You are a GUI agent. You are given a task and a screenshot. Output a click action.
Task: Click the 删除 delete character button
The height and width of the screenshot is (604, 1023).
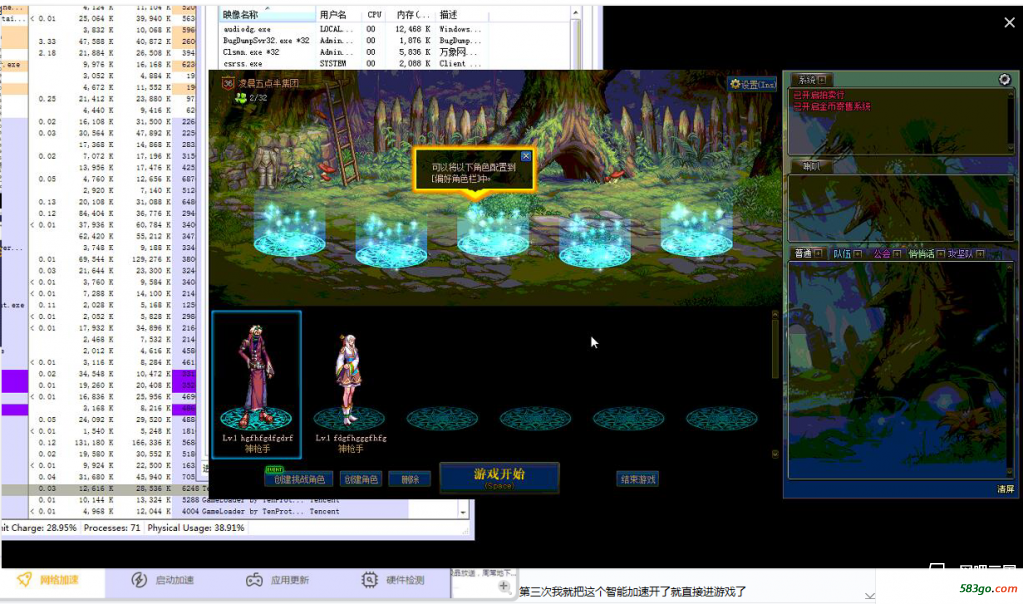[x=410, y=479]
